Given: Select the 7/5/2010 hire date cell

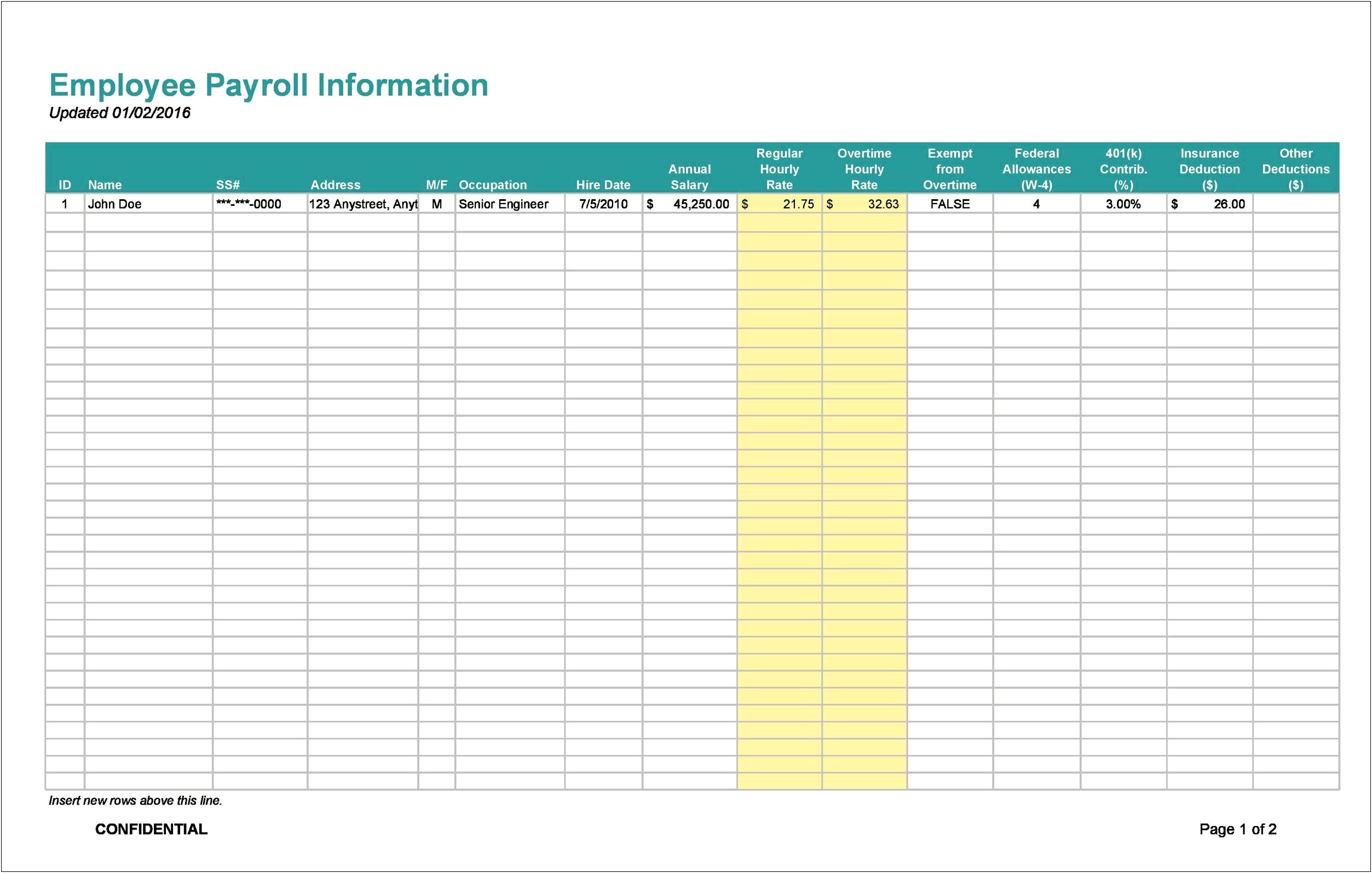Looking at the screenshot, I should 604,204.
